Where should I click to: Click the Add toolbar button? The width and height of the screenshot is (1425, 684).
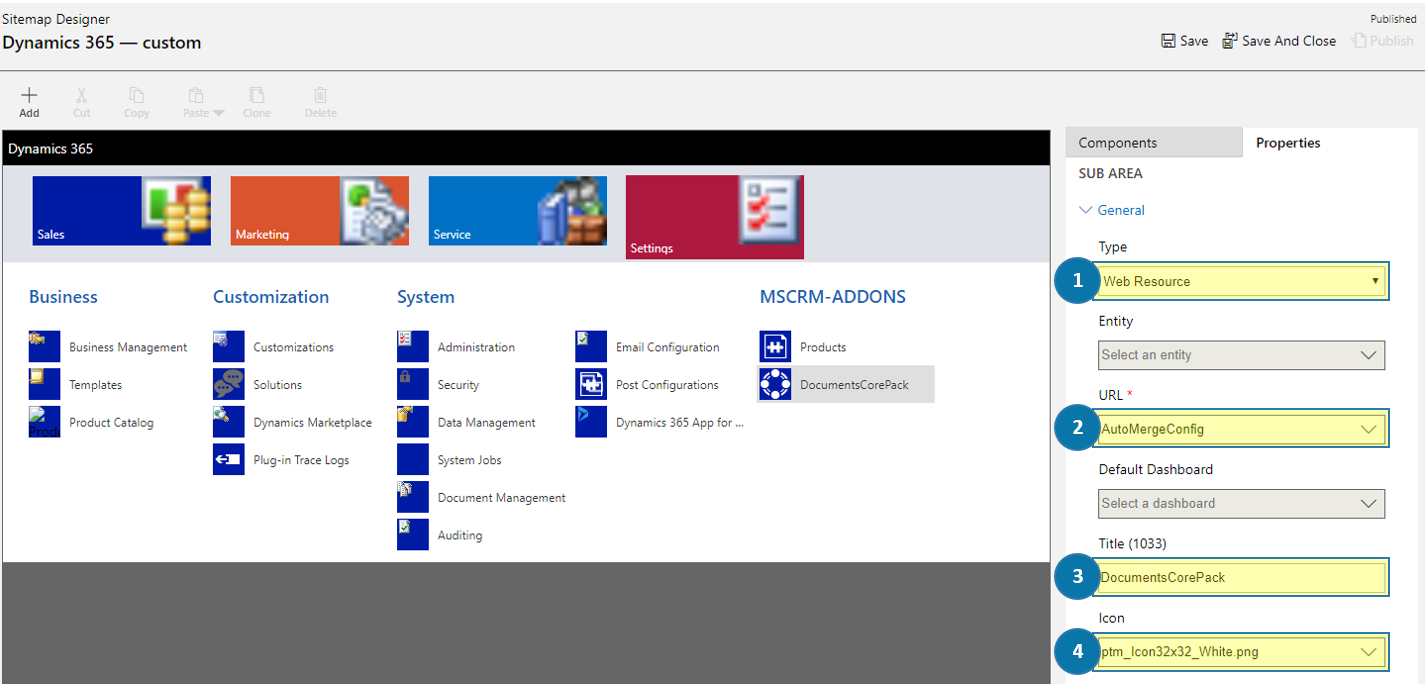click(29, 101)
